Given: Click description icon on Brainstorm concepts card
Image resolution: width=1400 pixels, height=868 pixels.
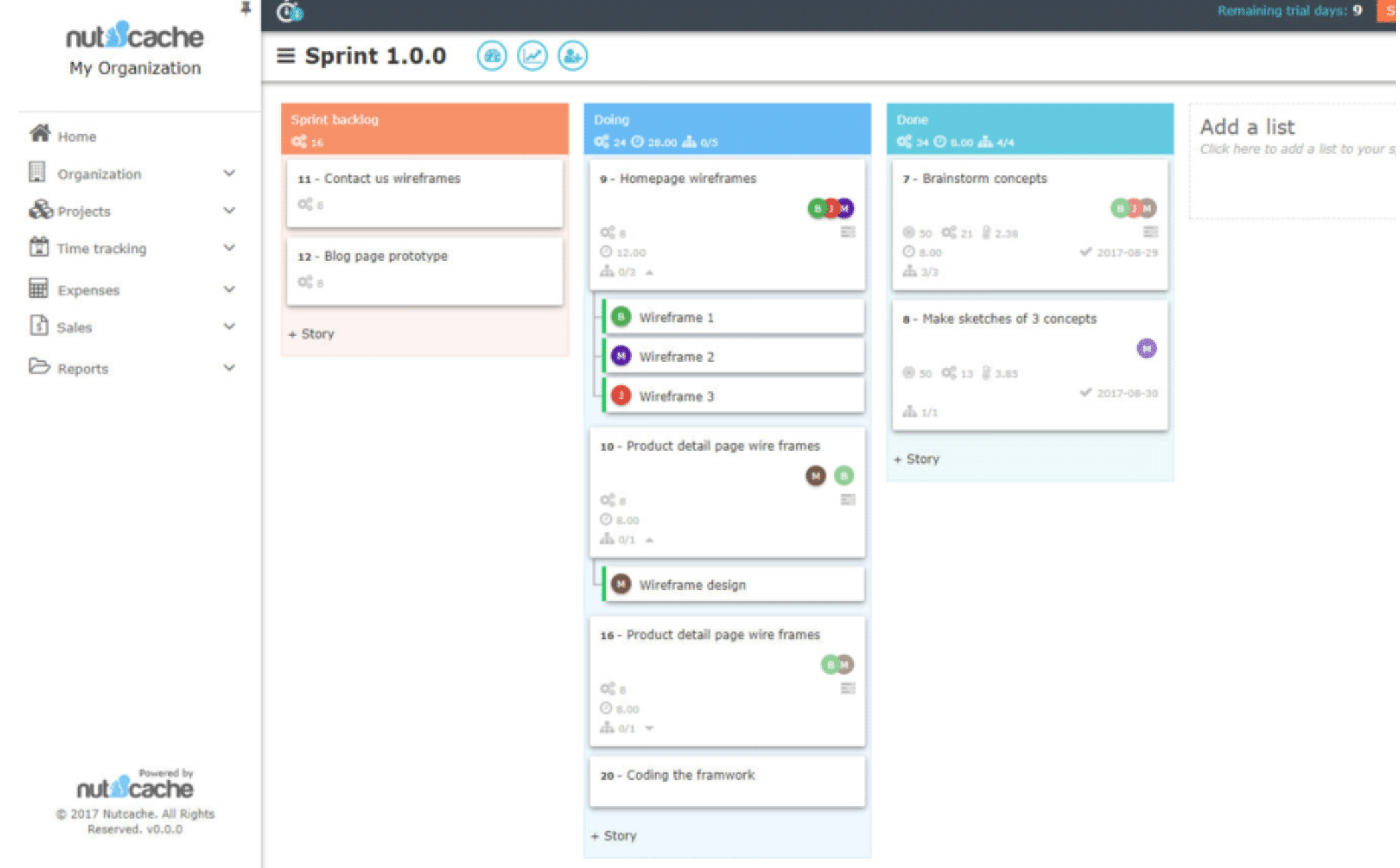Looking at the screenshot, I should pyautogui.click(x=1150, y=232).
